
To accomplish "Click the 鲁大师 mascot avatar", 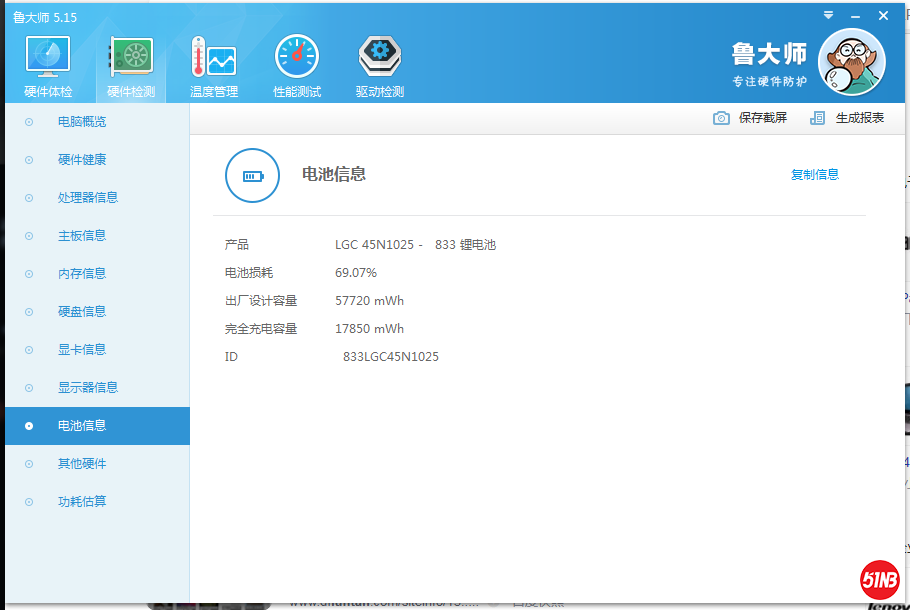I will pos(851,61).
